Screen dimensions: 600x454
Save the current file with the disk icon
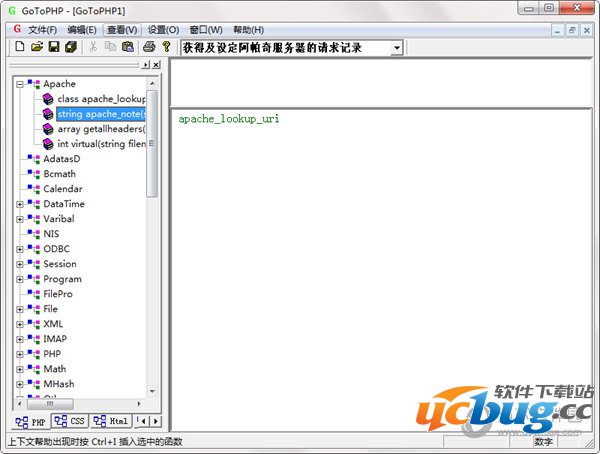[54, 47]
